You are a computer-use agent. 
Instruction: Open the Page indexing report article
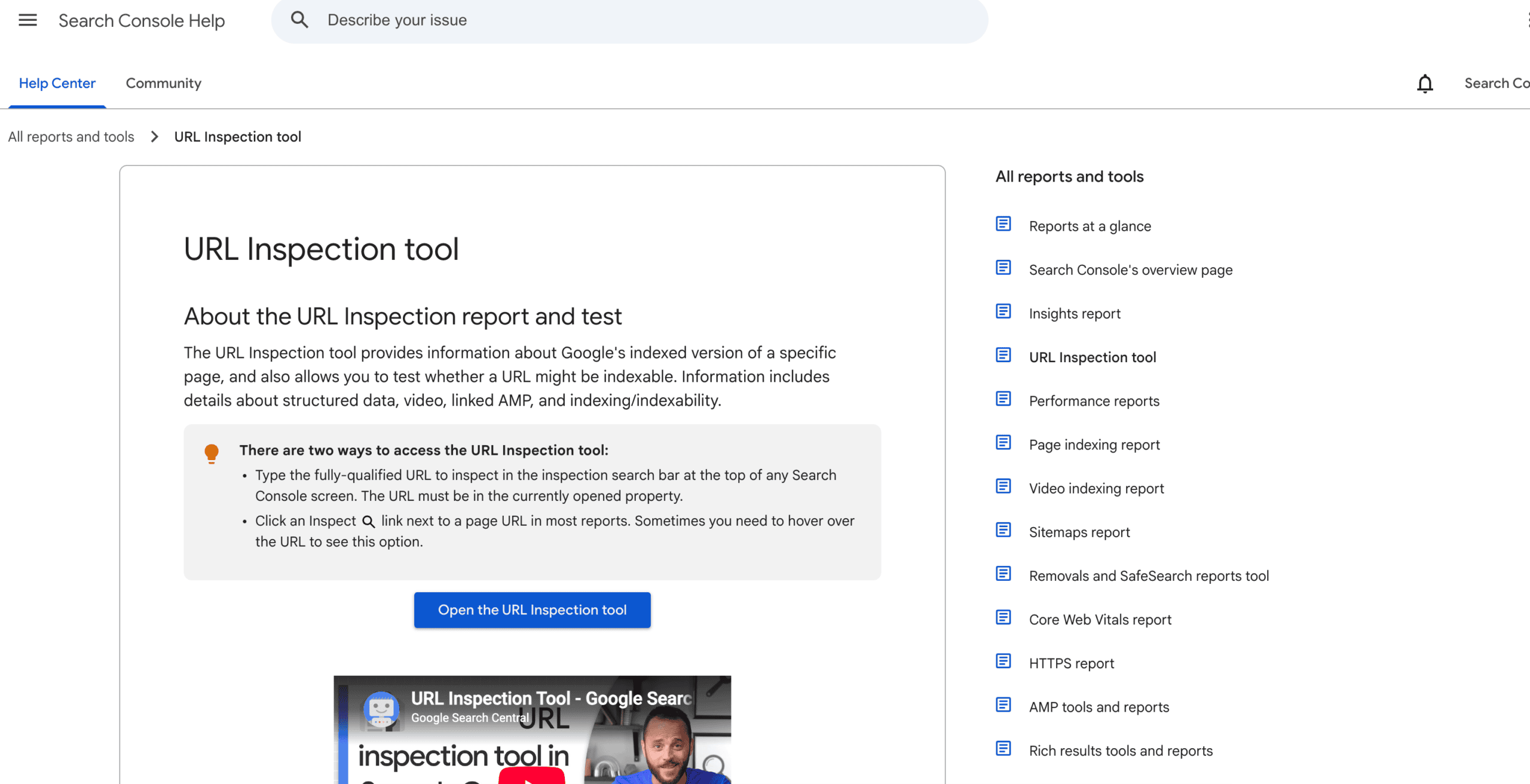point(1094,444)
